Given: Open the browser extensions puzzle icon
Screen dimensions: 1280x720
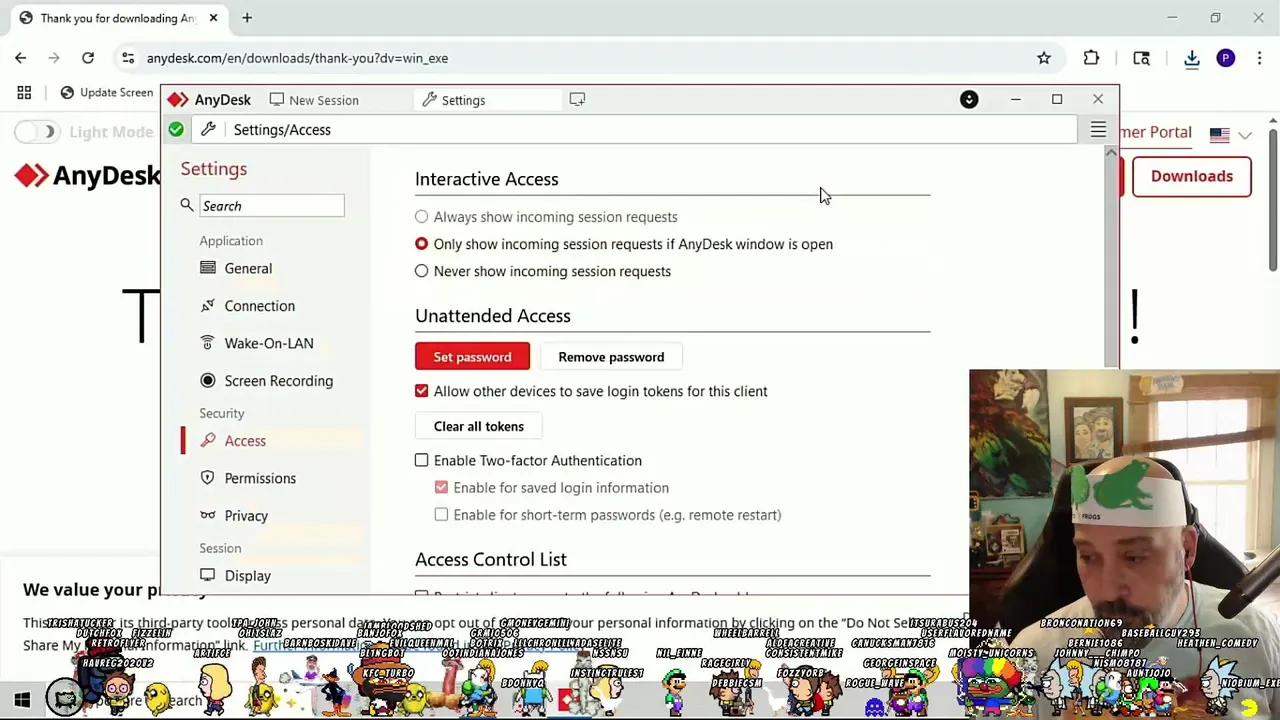Looking at the screenshot, I should tap(1091, 58).
